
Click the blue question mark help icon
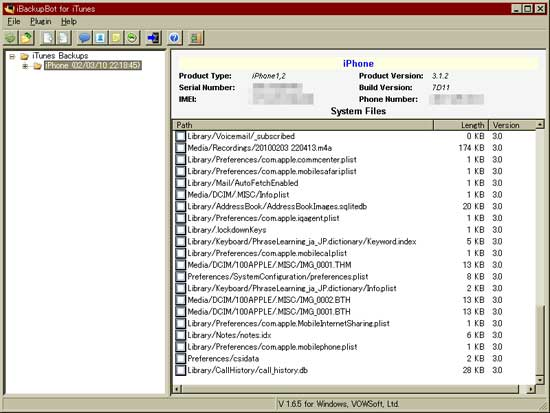pyautogui.click(x=174, y=38)
